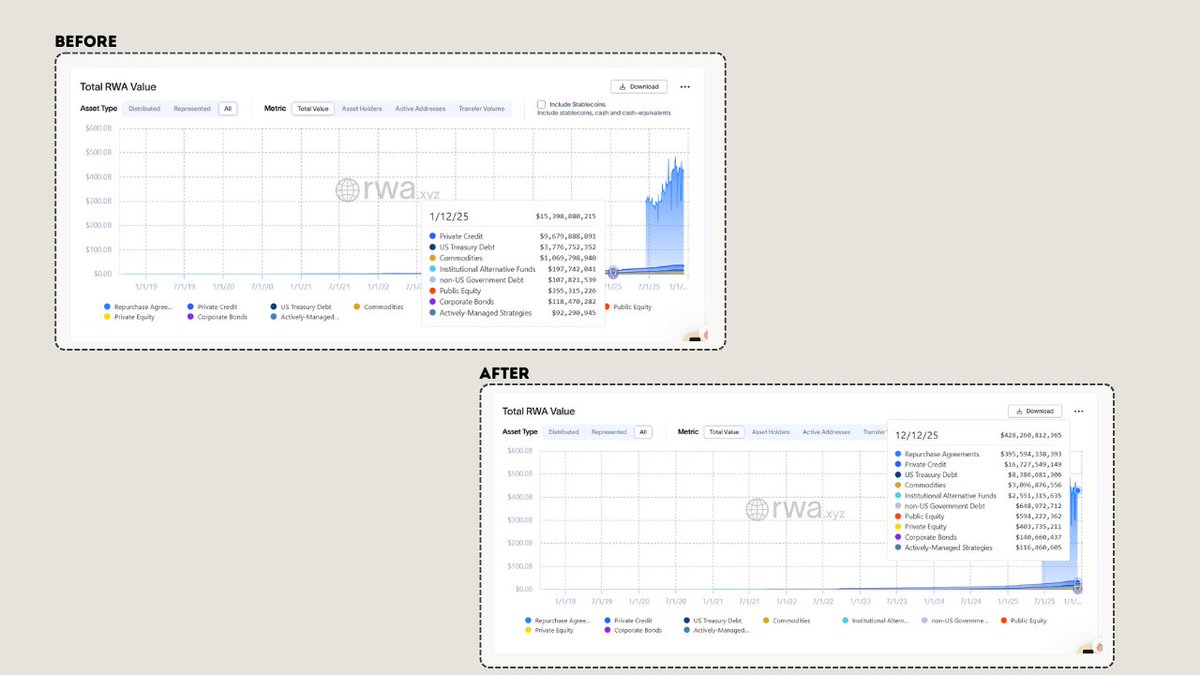Choose Asset Holders metric in AFTER panel
This screenshot has width=1200, height=675.
tap(771, 432)
